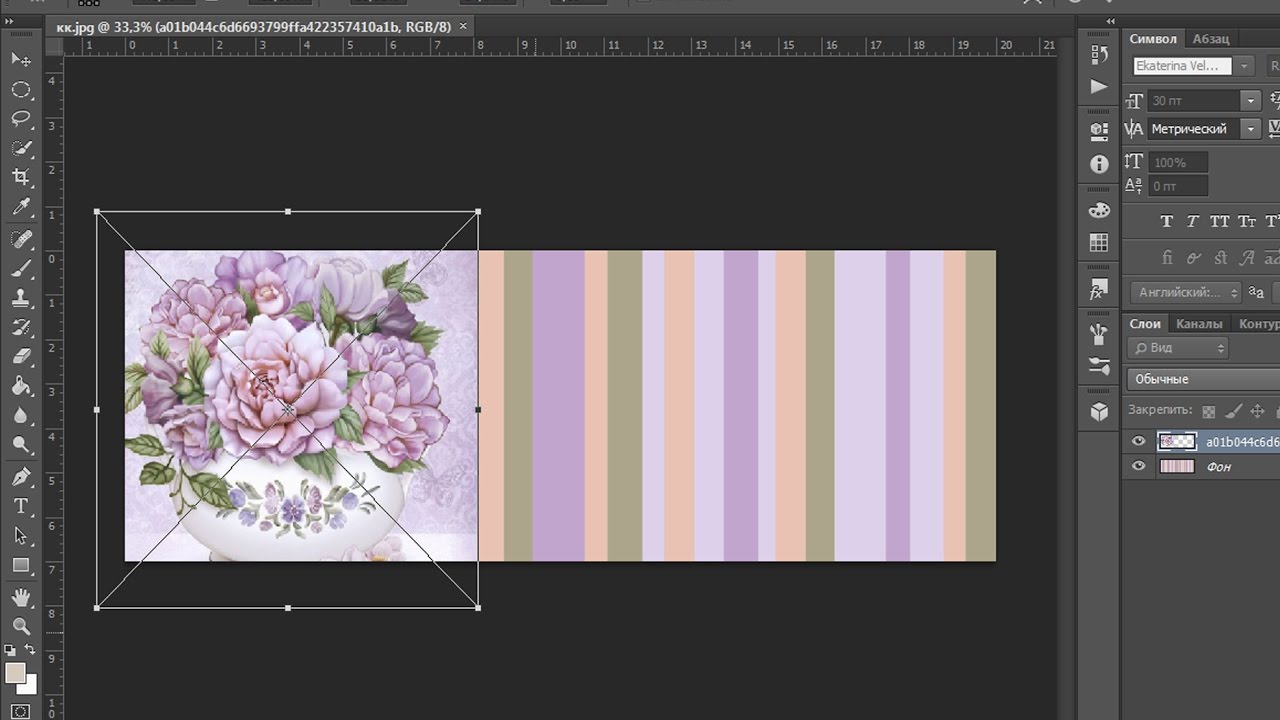Select the Zoom tool
This screenshot has width=1280, height=720.
(x=20, y=627)
